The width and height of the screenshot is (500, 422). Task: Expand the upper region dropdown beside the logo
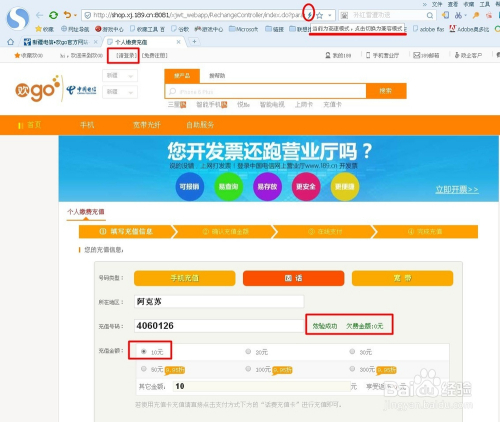click(x=120, y=76)
